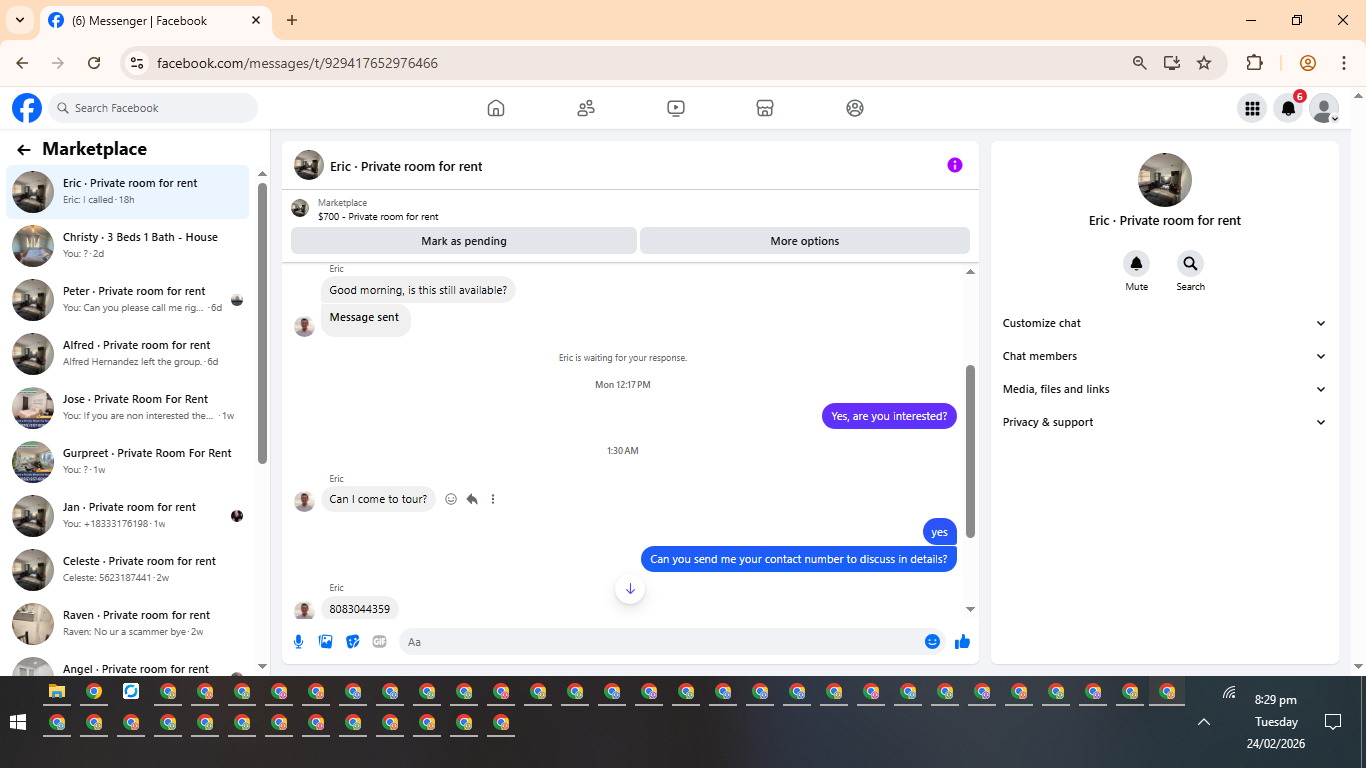Open Celeste Private room for rent conversation
The height and width of the screenshot is (768, 1366).
128,569
